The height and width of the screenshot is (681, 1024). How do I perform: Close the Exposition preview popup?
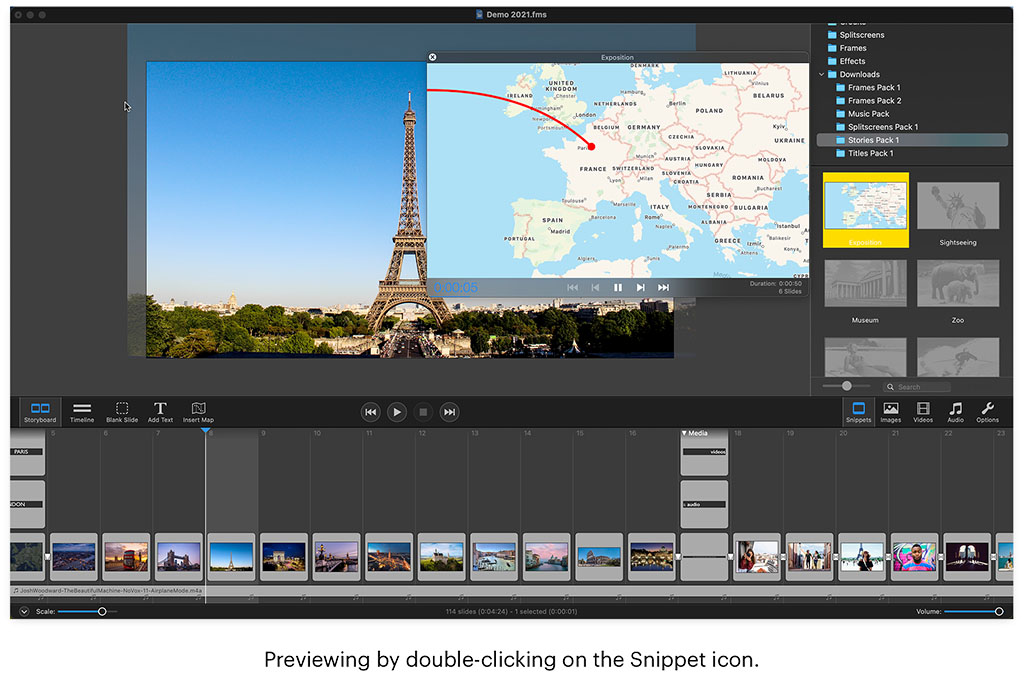432,57
